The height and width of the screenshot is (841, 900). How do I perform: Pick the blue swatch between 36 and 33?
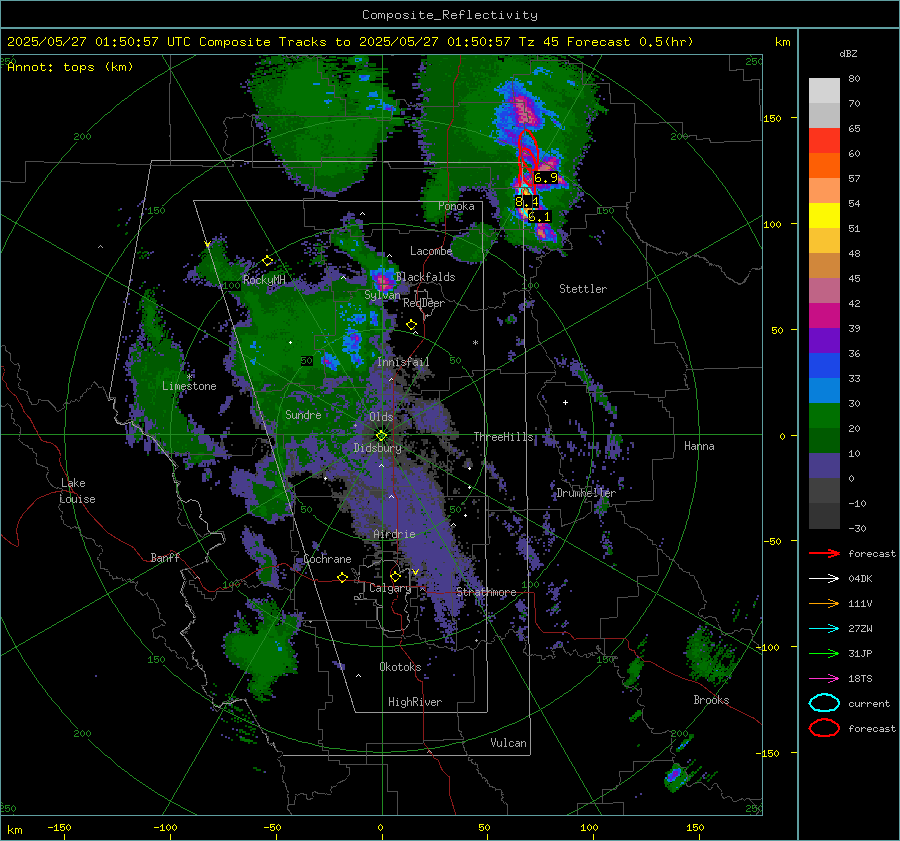(824, 365)
